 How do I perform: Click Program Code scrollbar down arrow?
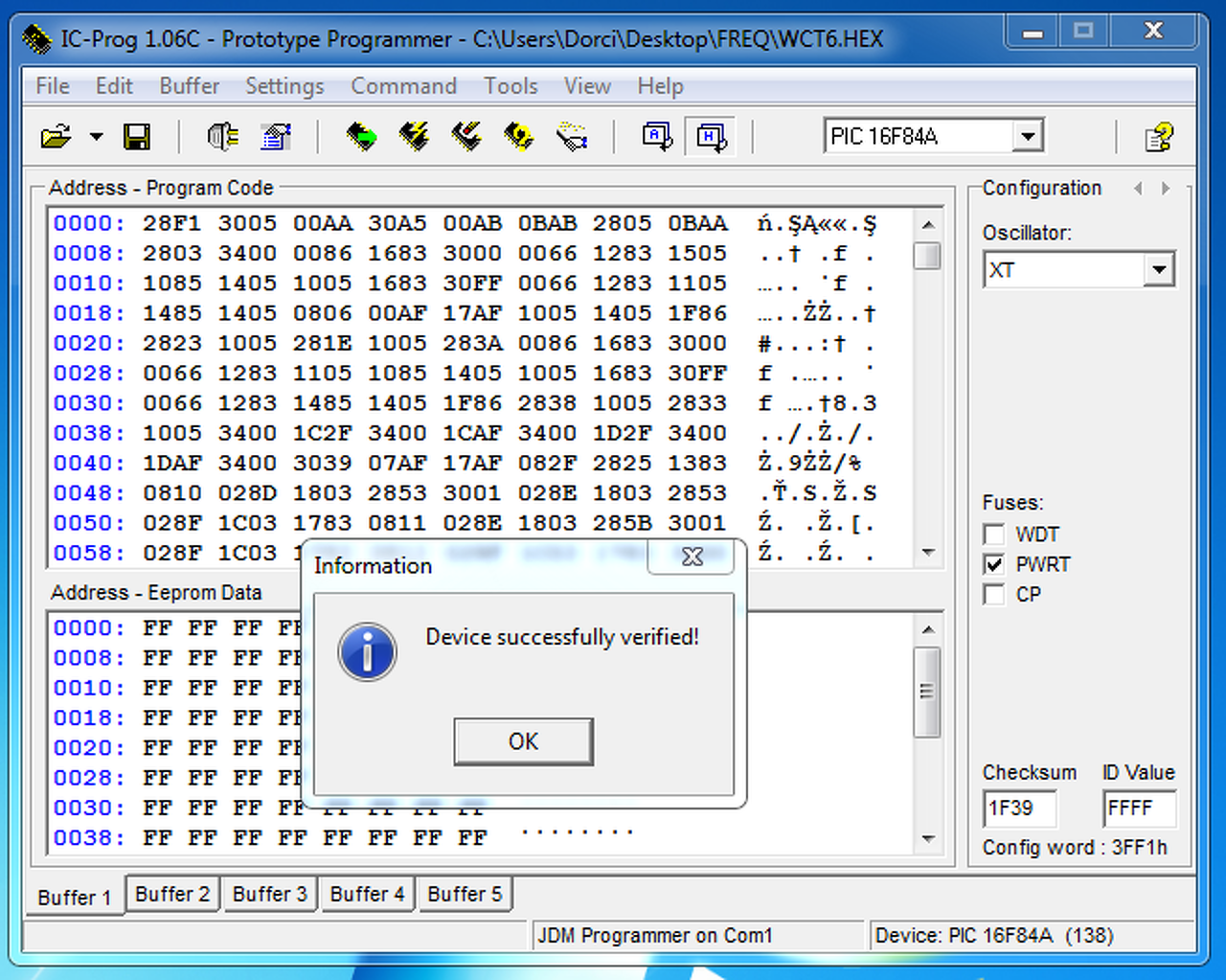tap(927, 553)
